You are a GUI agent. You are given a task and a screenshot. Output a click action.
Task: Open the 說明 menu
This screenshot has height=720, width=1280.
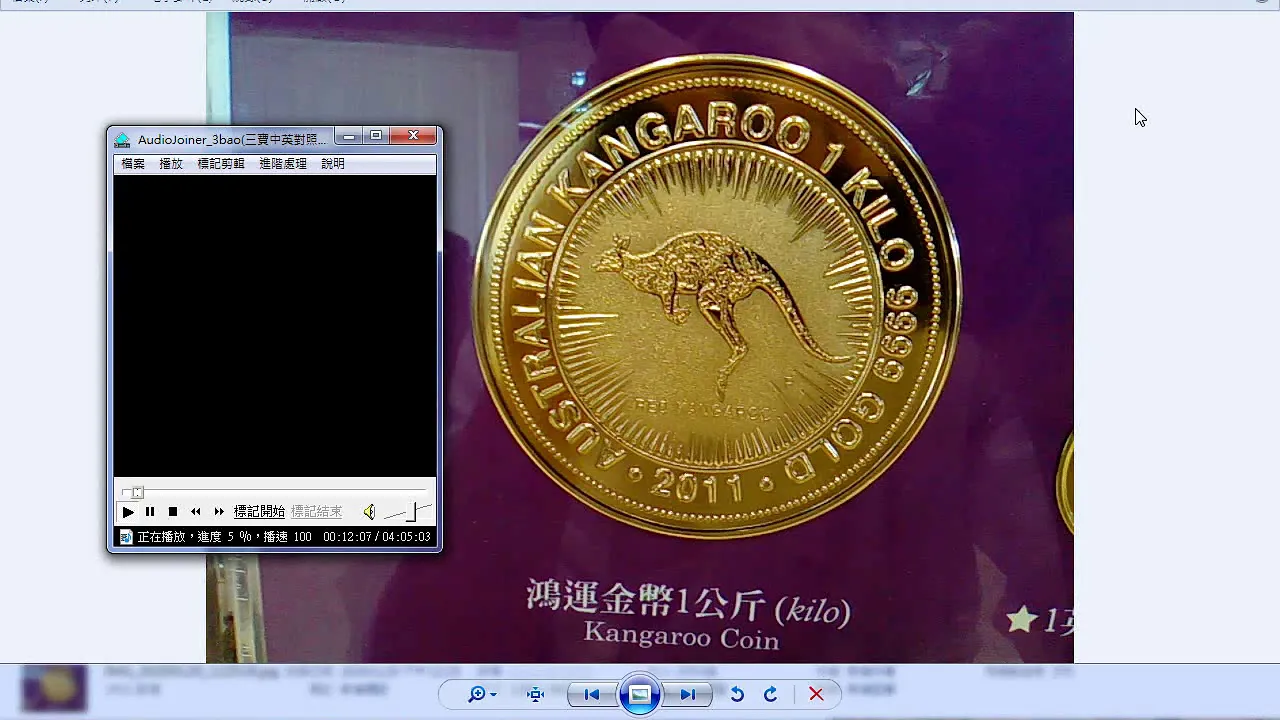333,164
